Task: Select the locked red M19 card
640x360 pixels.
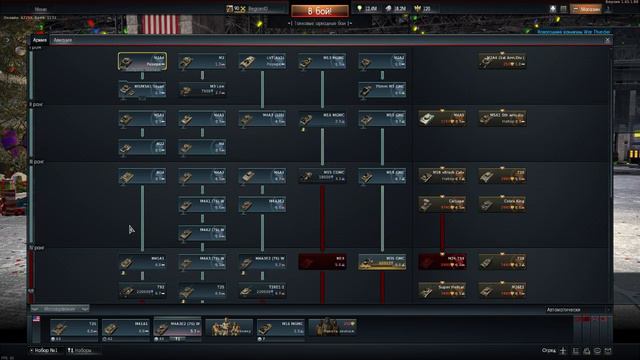Action: [322, 262]
